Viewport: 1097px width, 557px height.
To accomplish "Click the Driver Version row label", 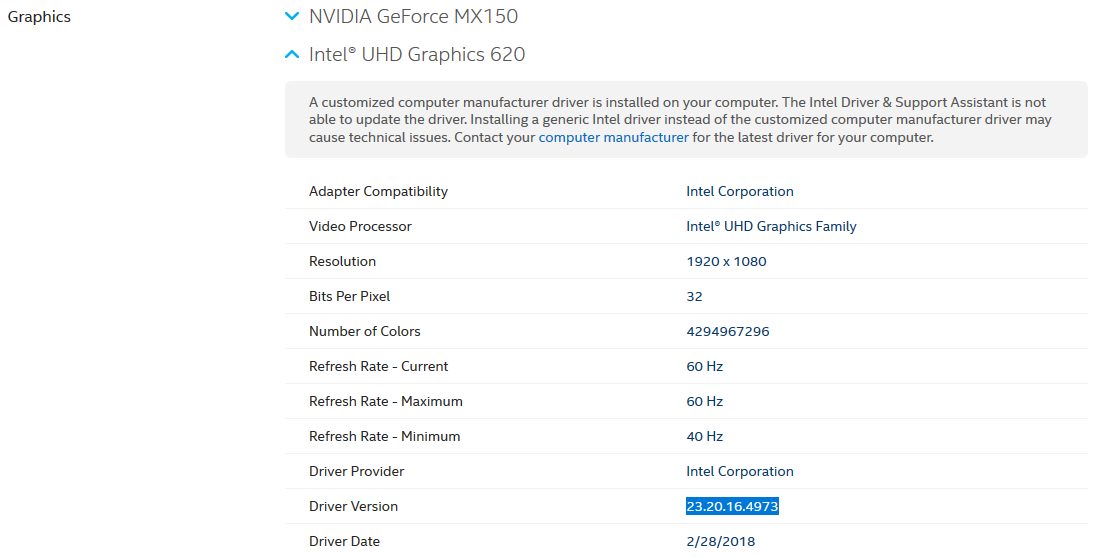I will tap(353, 507).
